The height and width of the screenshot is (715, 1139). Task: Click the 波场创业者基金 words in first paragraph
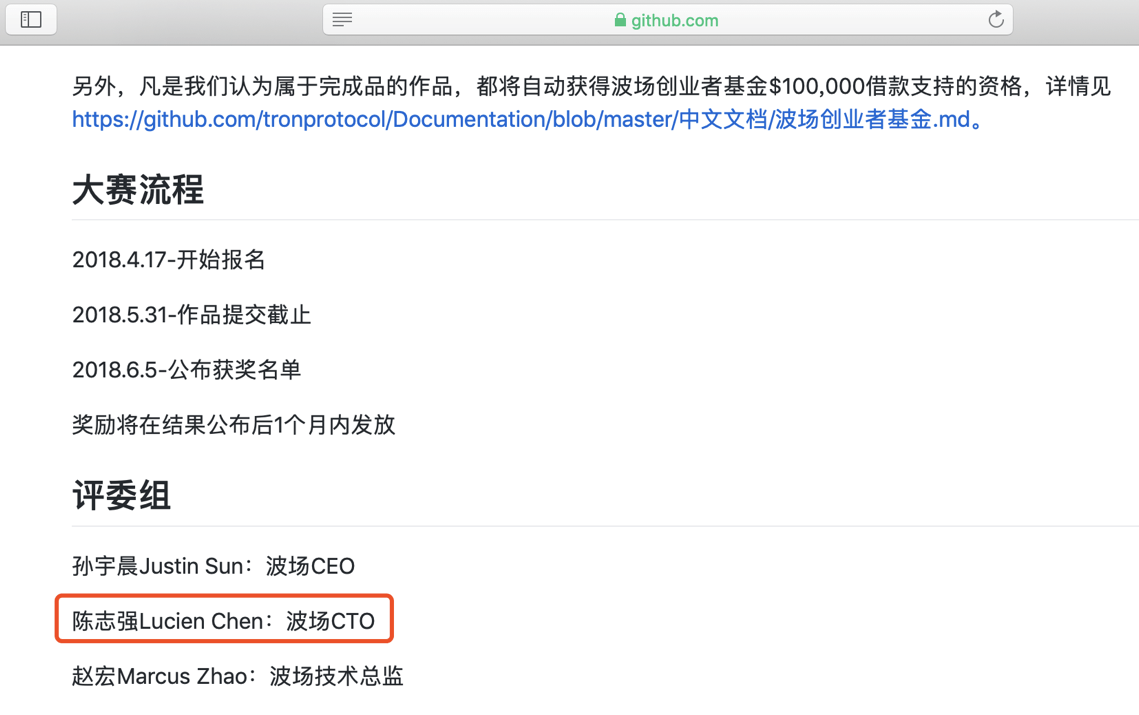[x=689, y=86]
